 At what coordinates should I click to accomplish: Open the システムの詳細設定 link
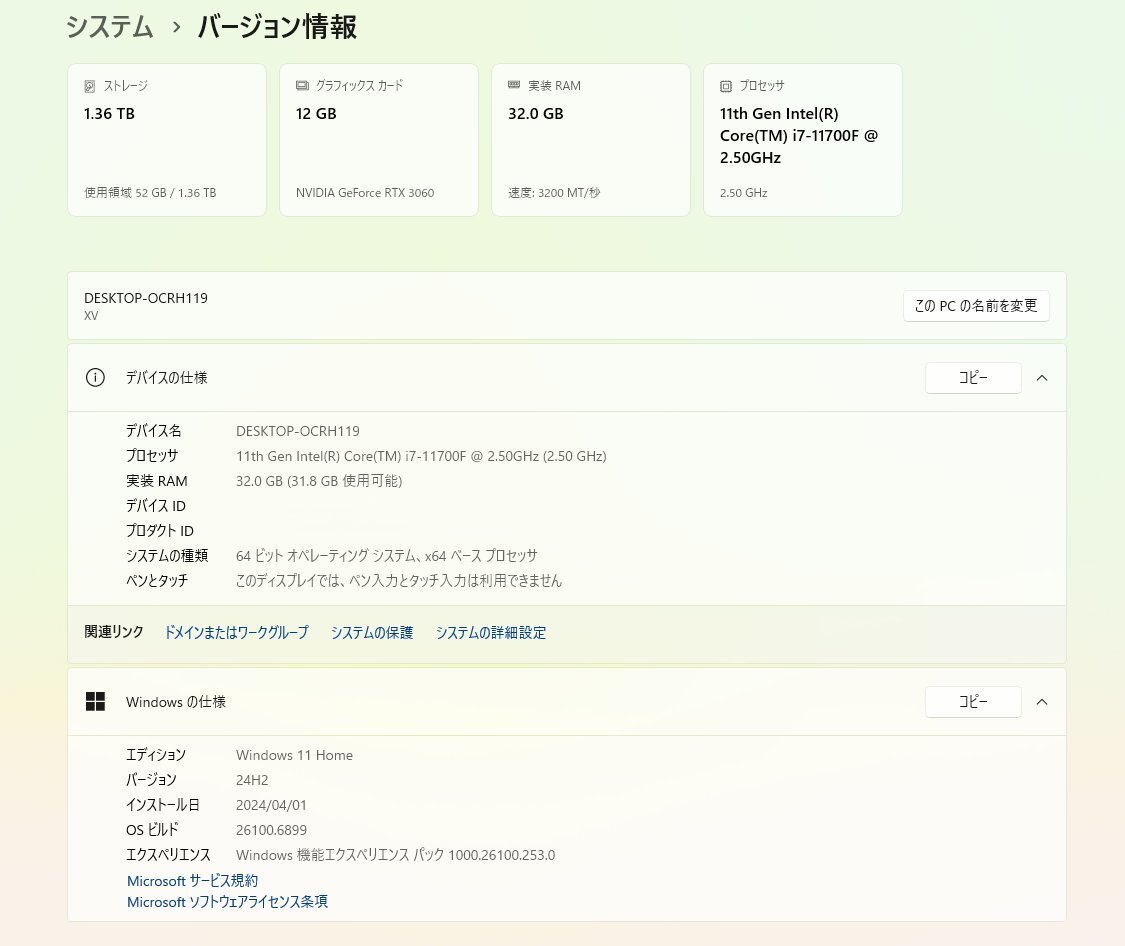(491, 633)
